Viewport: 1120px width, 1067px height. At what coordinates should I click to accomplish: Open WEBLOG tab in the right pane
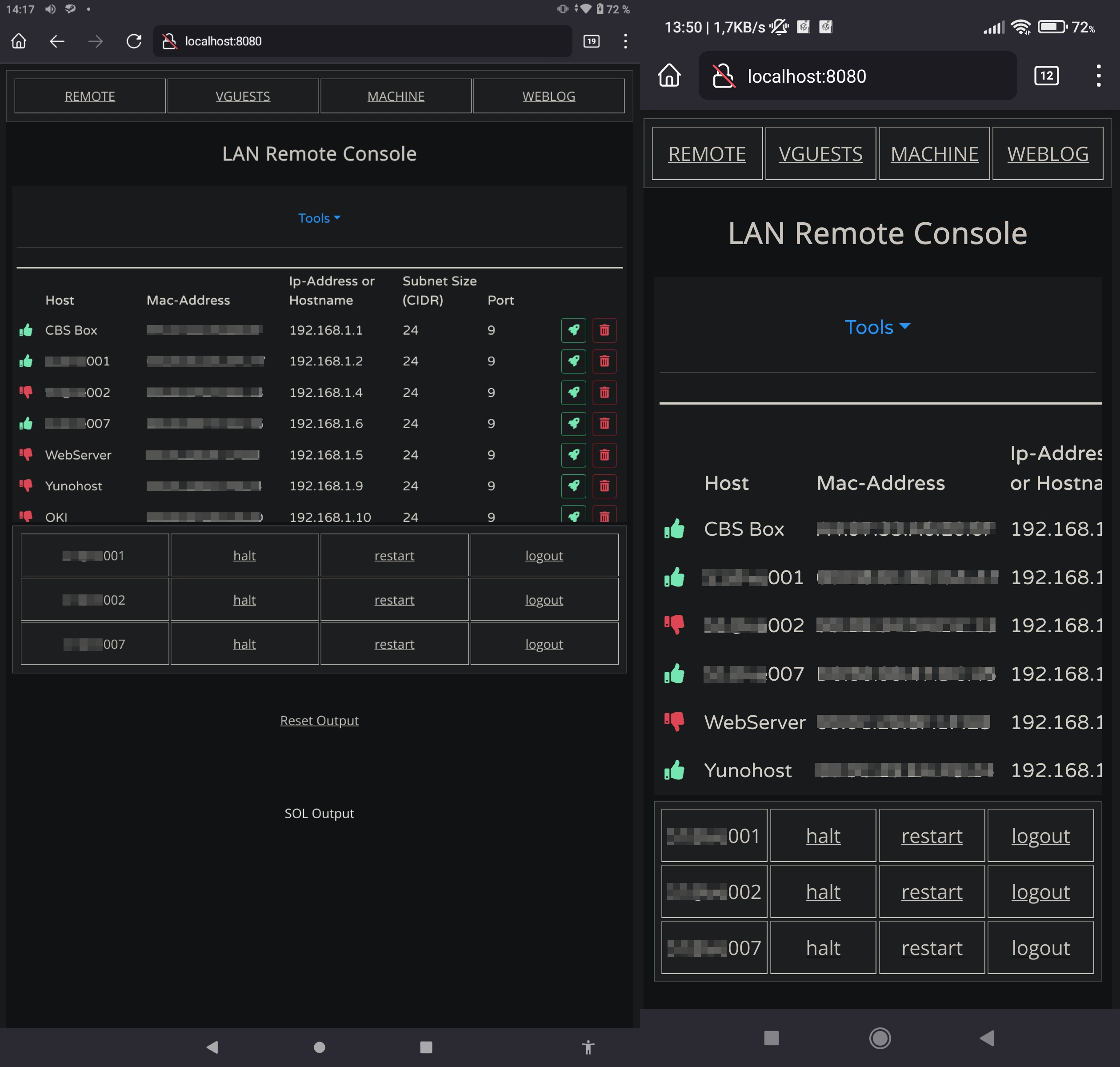tap(1047, 153)
